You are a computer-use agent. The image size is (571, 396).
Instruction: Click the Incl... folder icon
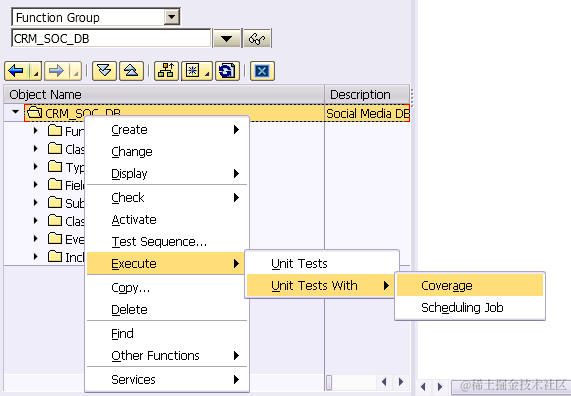[55, 256]
